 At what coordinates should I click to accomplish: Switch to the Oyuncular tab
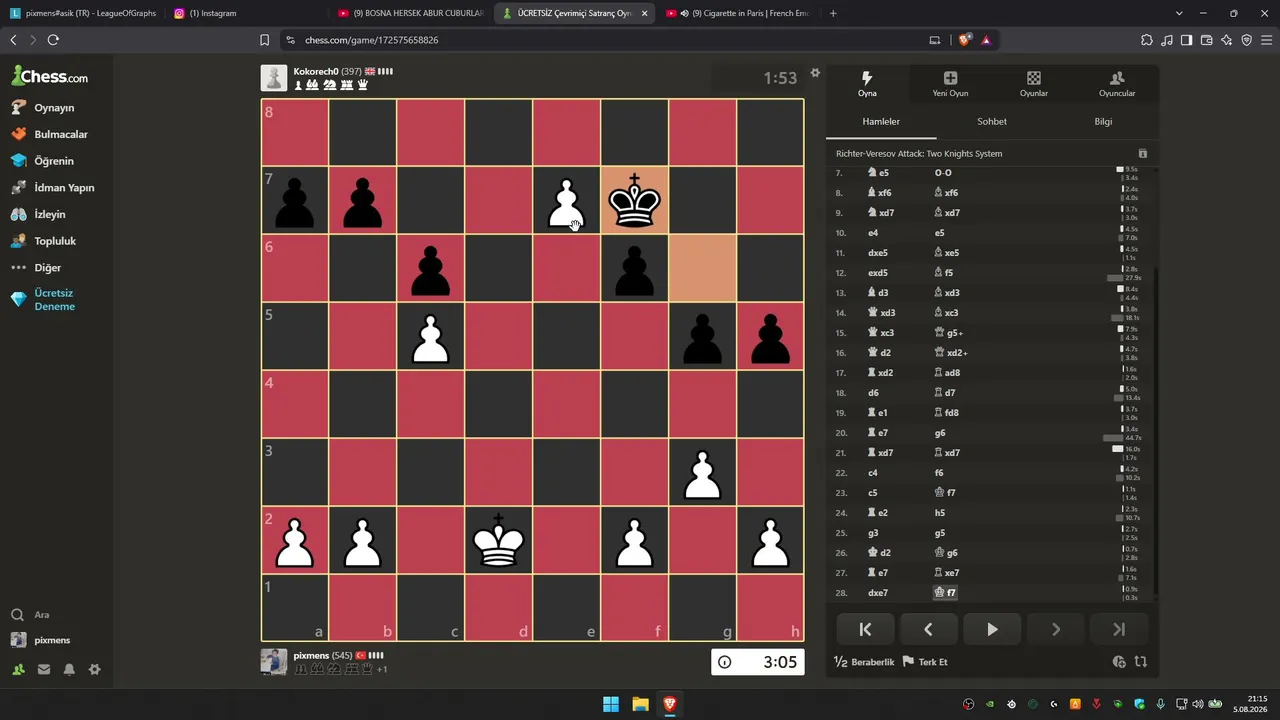(1117, 84)
